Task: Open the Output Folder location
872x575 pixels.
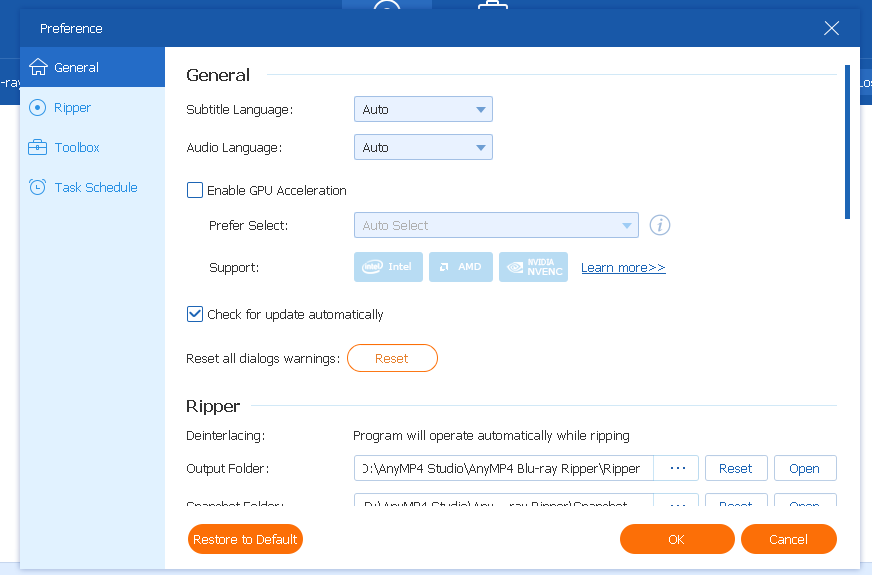Action: click(805, 468)
